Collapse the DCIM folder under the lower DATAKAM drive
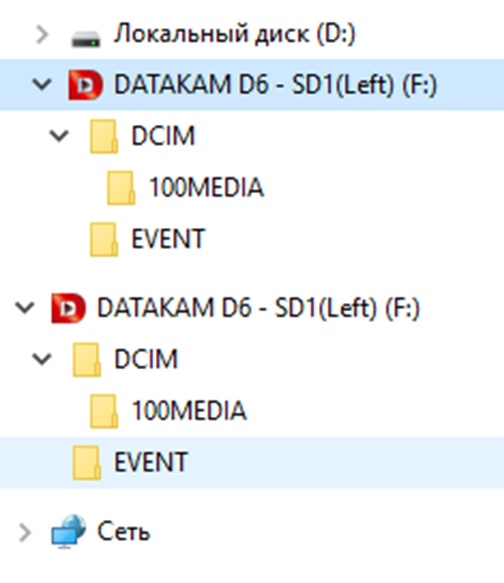The height and width of the screenshot is (583, 504). click(x=42, y=359)
